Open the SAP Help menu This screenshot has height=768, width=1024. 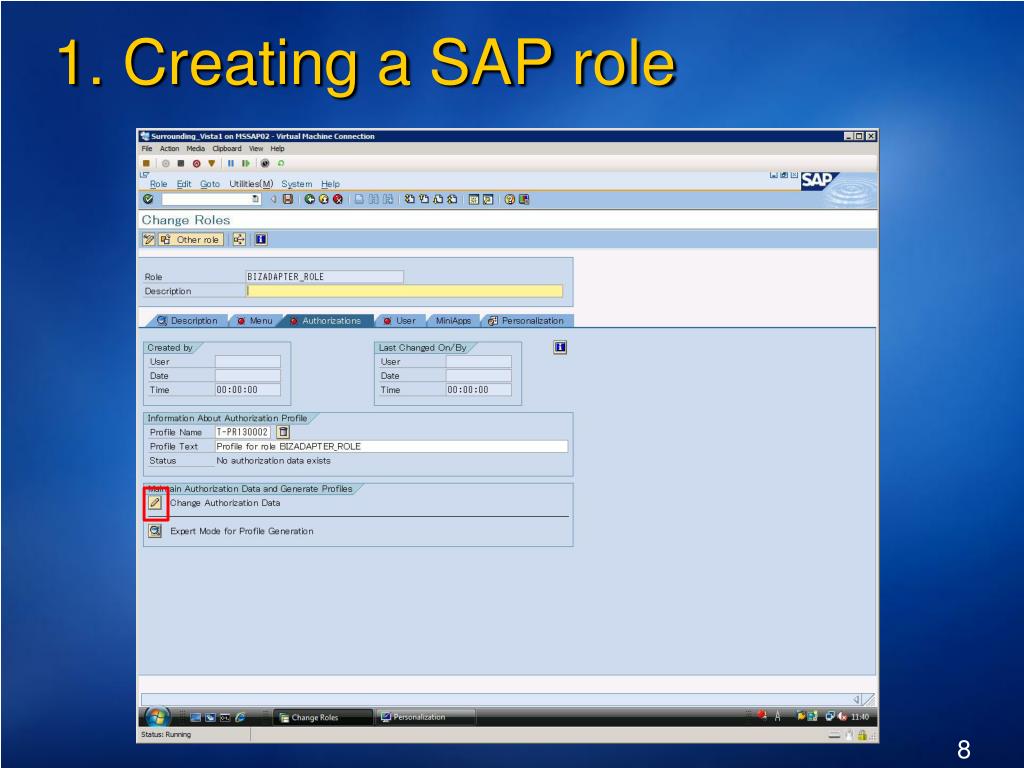(x=330, y=184)
